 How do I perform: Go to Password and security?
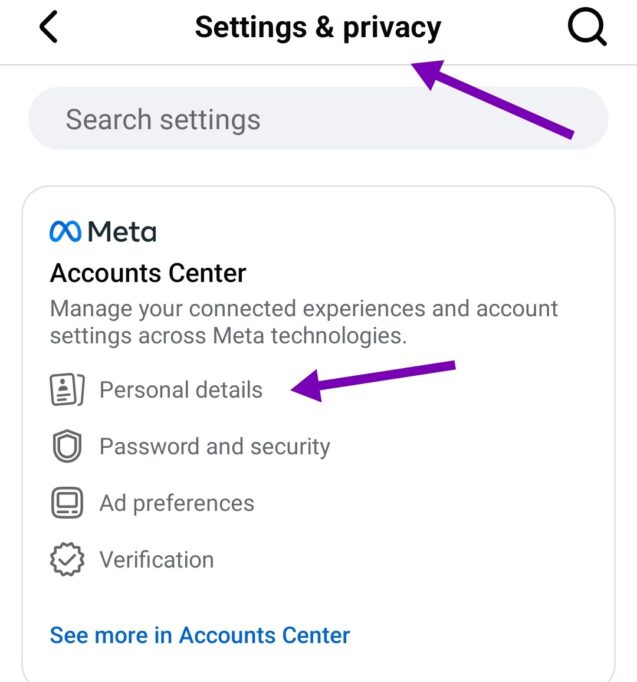tap(214, 446)
